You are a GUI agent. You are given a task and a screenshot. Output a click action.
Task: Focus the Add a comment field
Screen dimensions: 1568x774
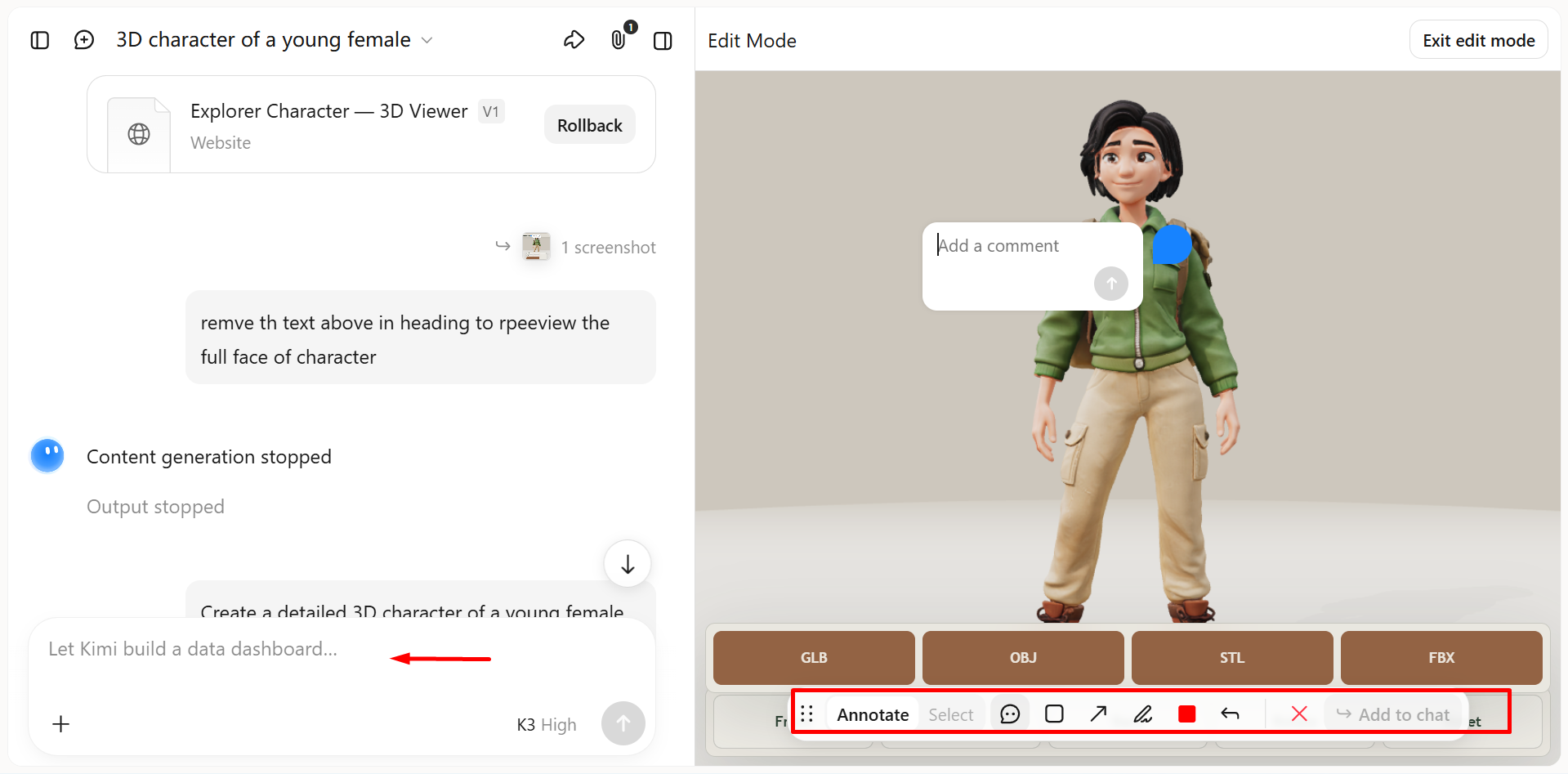click(x=1032, y=246)
